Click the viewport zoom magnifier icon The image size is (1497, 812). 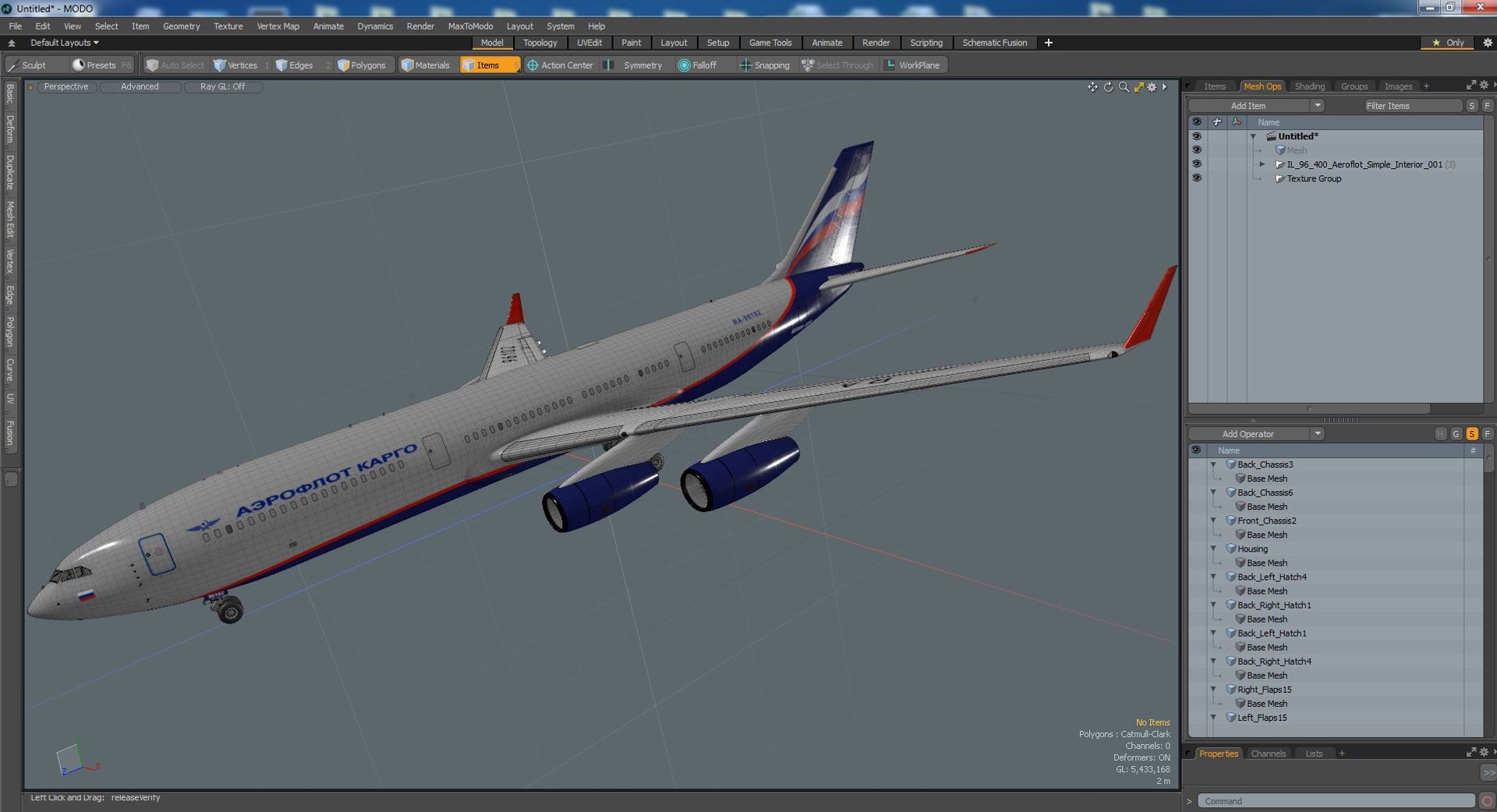(1124, 87)
